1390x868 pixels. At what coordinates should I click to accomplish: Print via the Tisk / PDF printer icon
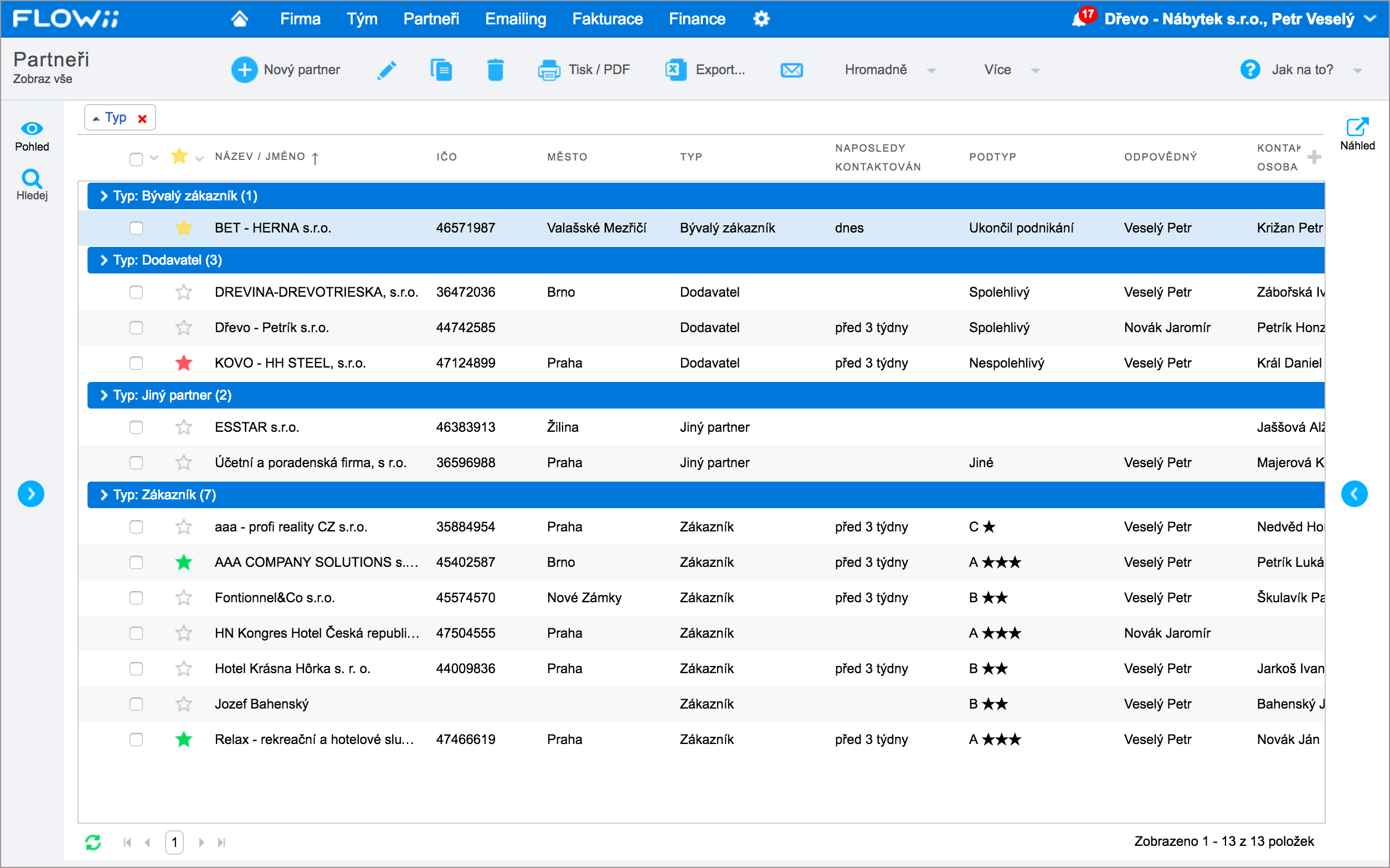coord(549,69)
